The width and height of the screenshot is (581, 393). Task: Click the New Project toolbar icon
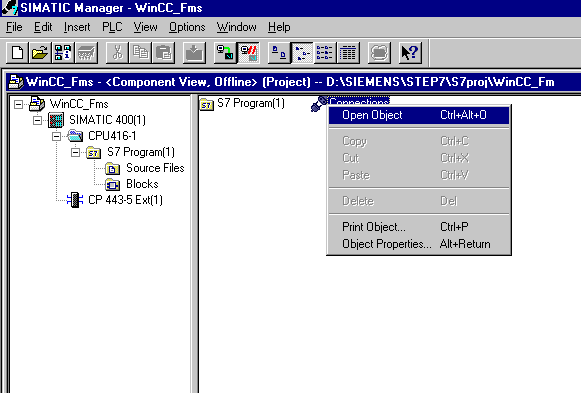tap(17, 53)
